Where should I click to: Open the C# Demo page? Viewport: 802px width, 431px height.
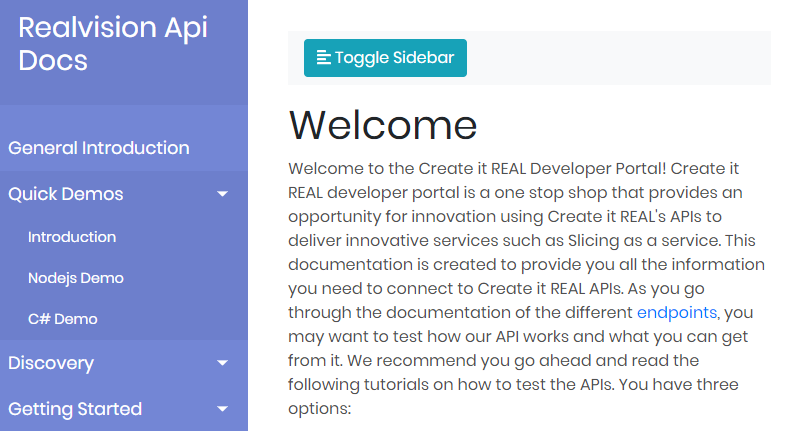tap(63, 319)
